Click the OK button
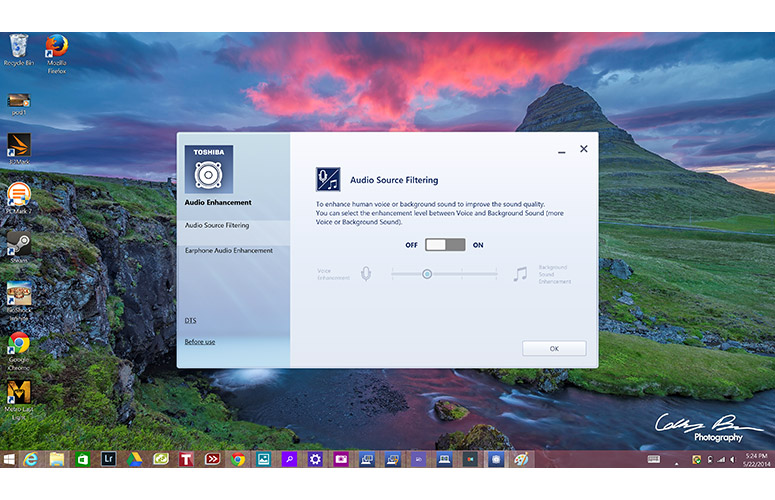Image resolution: width=775 pixels, height=500 pixels. [x=554, y=348]
